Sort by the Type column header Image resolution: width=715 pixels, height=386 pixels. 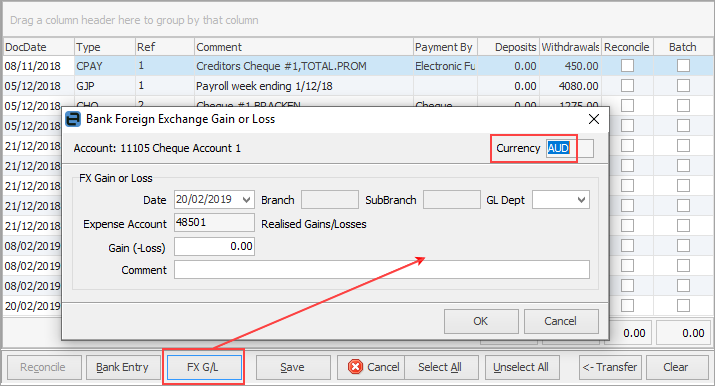105,47
